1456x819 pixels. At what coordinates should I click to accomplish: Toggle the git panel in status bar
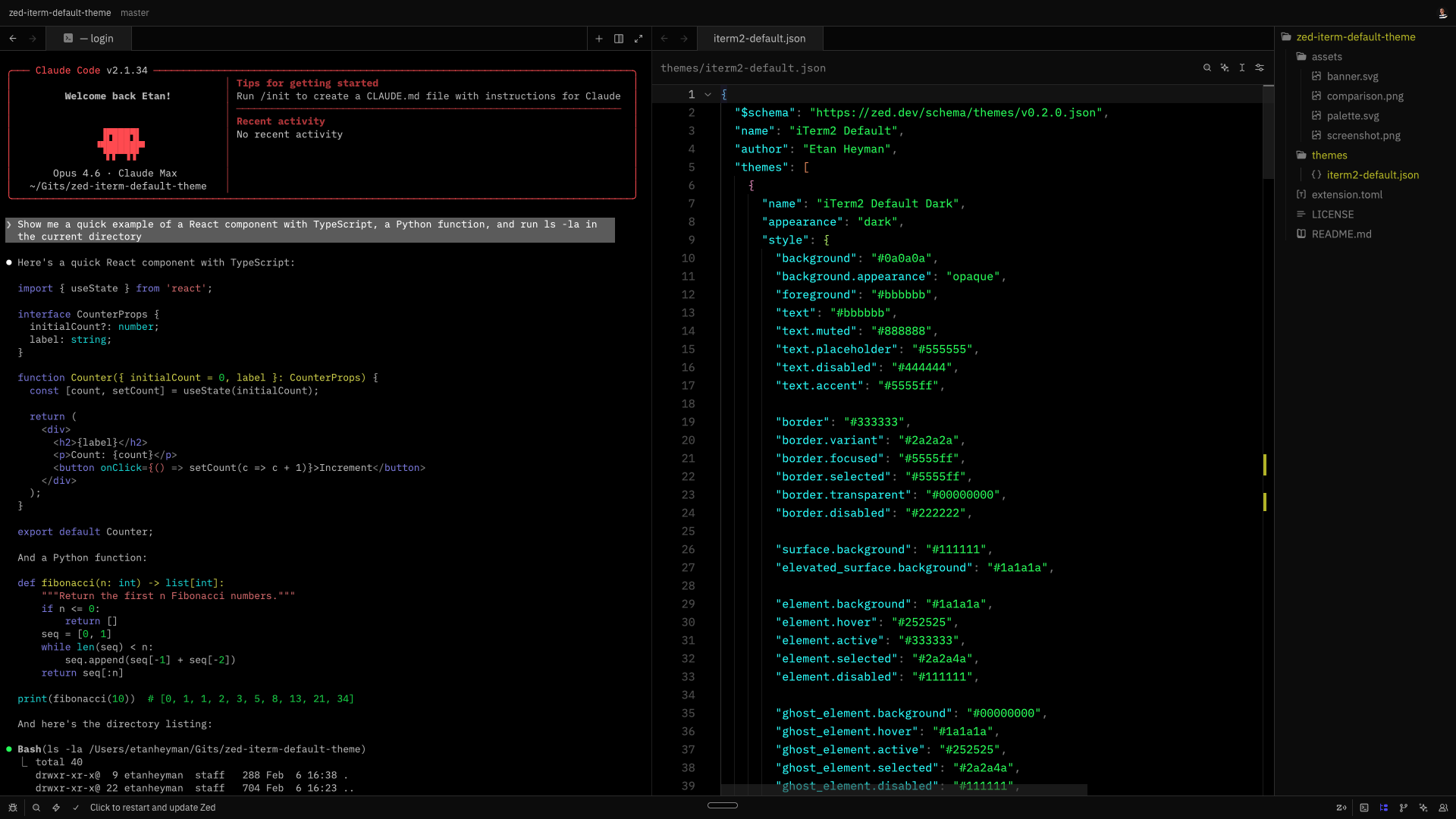(x=1404, y=808)
